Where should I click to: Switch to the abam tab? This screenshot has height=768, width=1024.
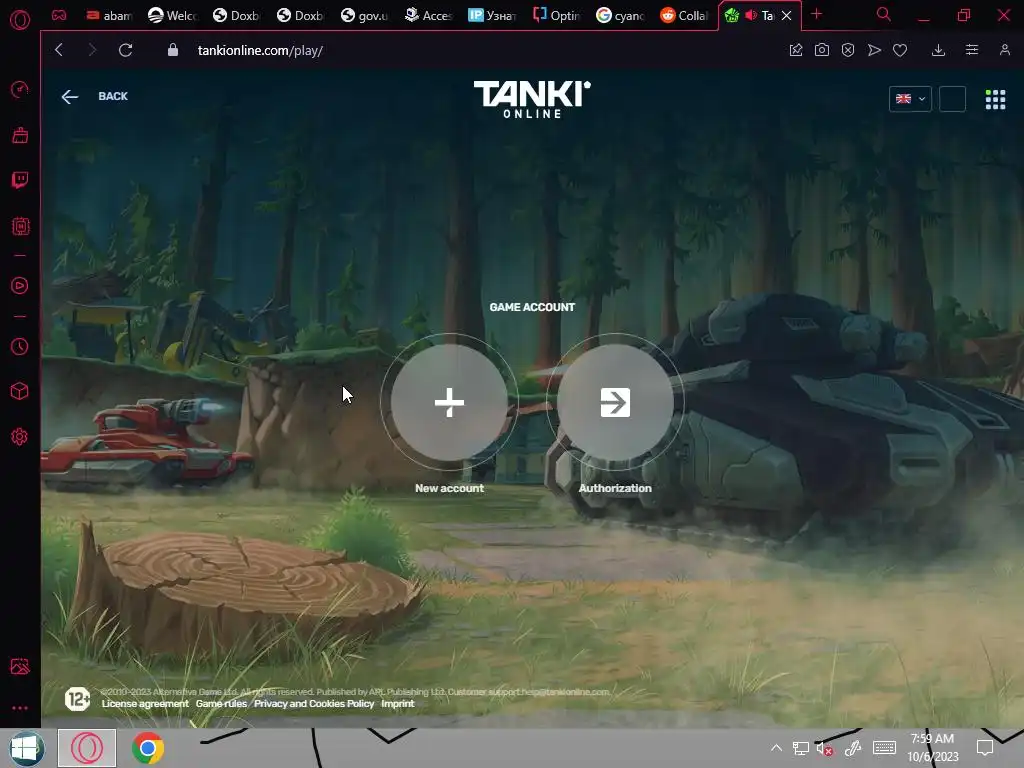(x=109, y=16)
